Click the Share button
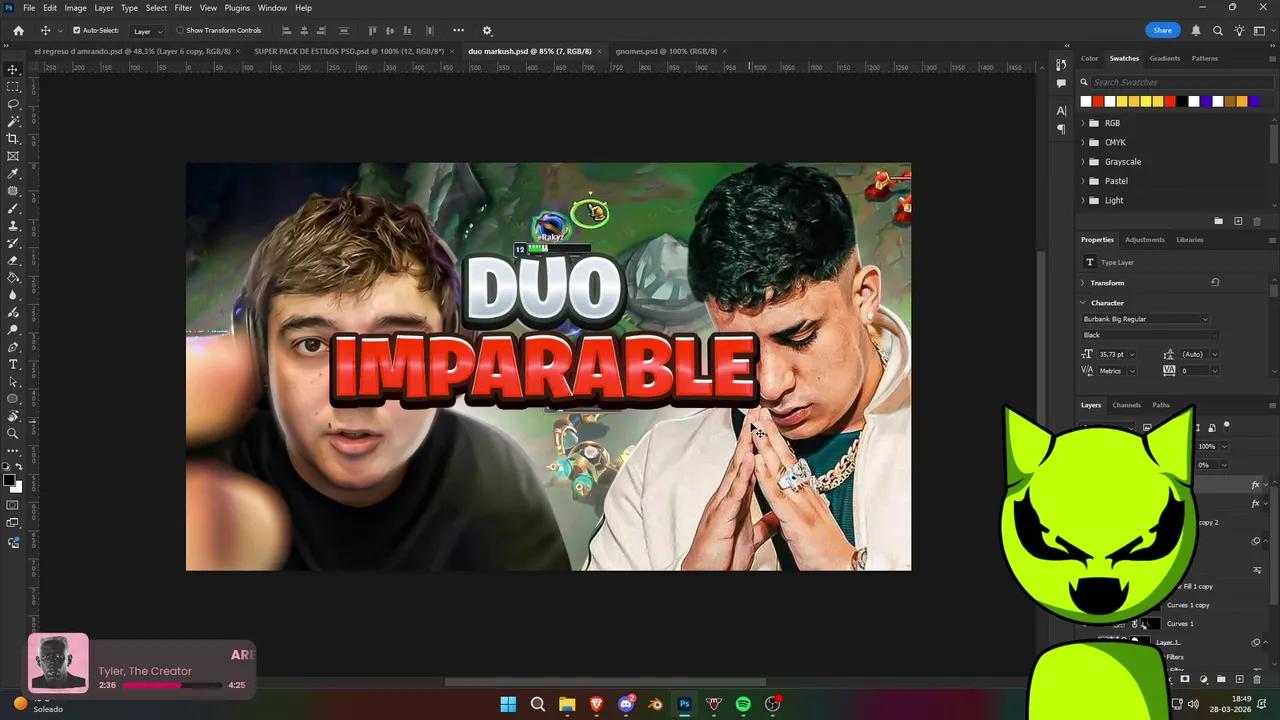Image resolution: width=1280 pixels, height=720 pixels. click(1162, 31)
